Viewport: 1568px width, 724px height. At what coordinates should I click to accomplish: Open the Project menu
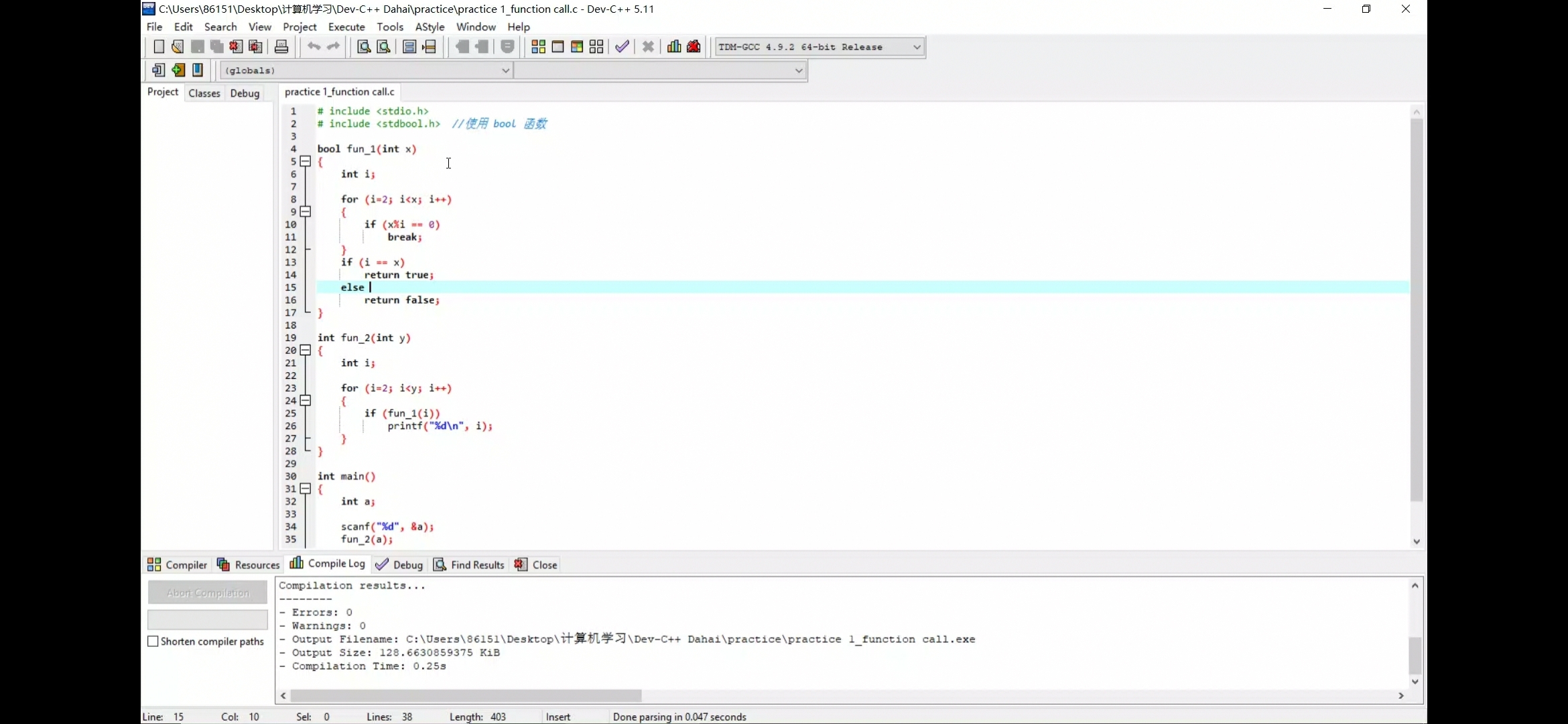[x=300, y=27]
